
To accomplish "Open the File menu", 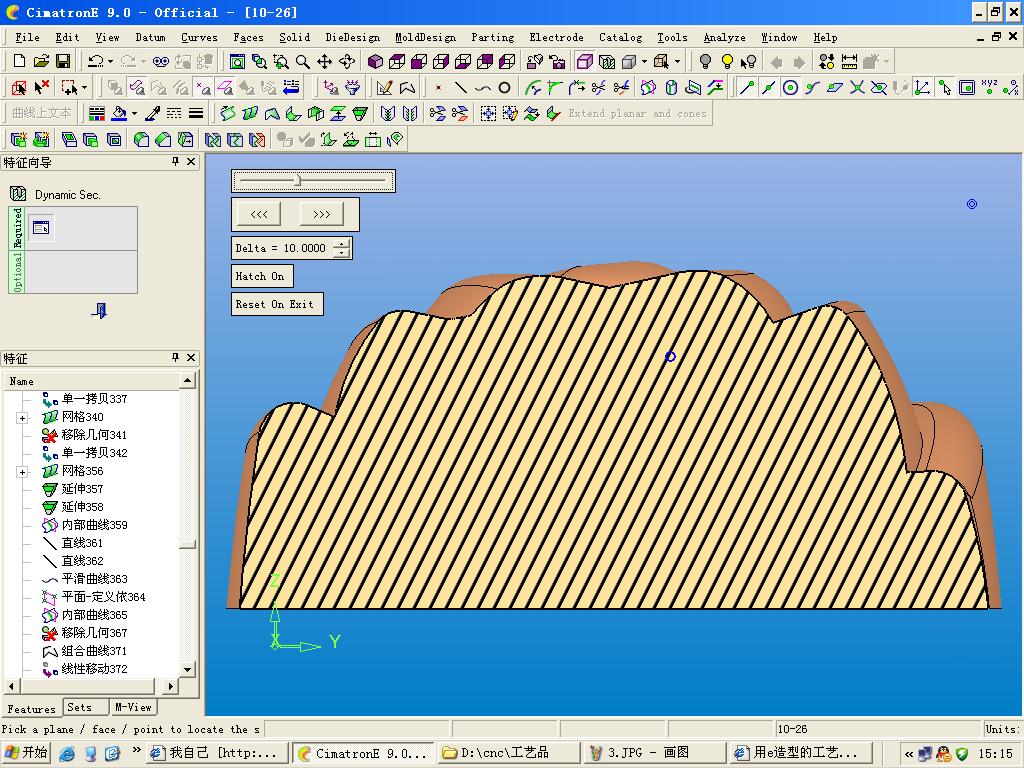I will (x=27, y=37).
